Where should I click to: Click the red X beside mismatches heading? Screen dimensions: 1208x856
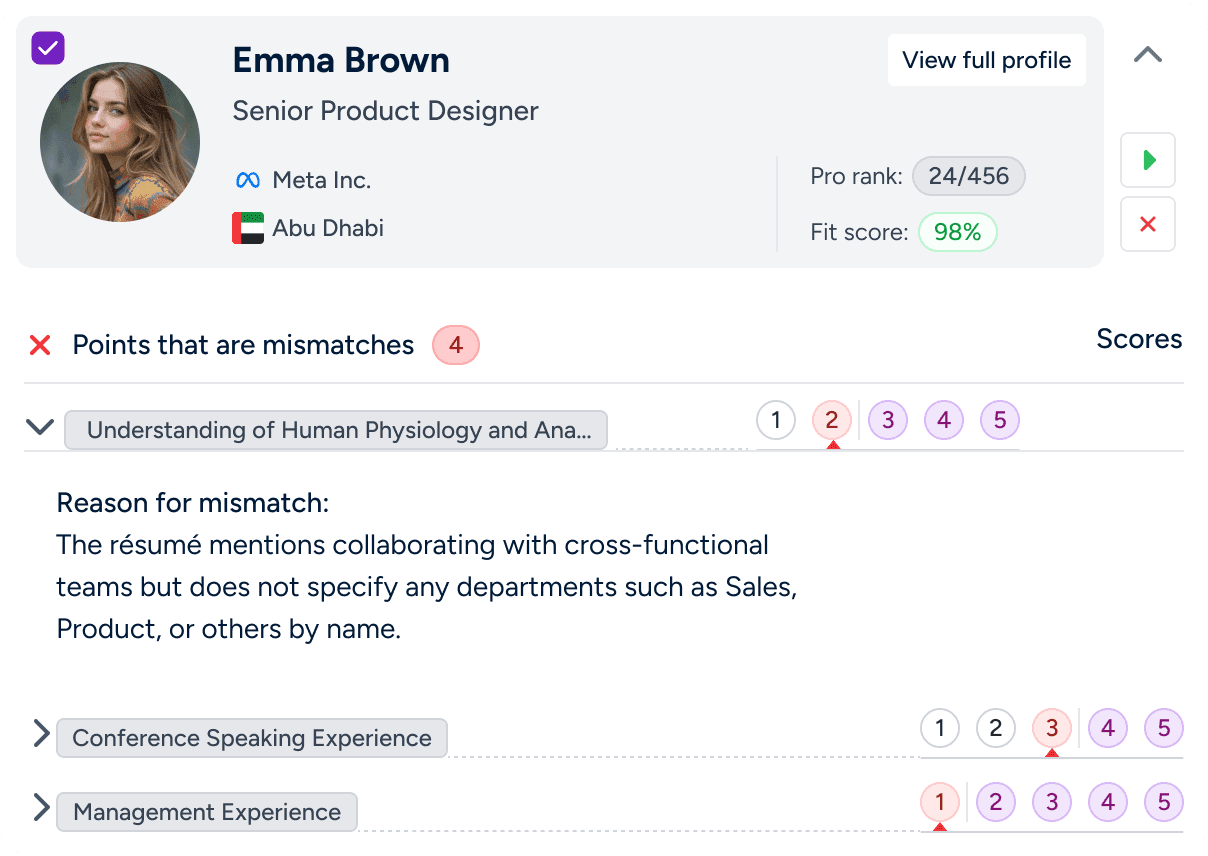tap(40, 346)
